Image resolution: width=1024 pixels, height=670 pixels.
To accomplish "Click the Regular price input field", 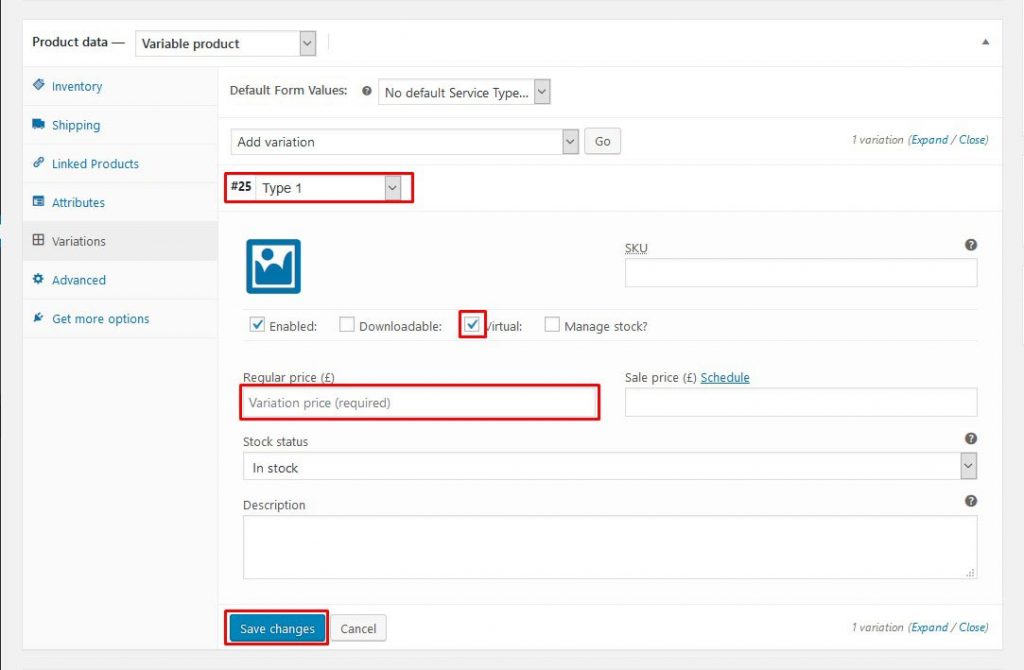I will coord(420,401).
